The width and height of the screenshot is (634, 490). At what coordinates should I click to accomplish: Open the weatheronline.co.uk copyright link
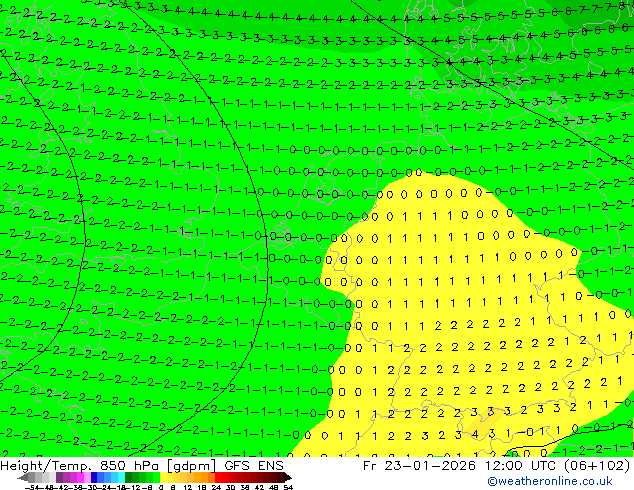pyautogui.click(x=550, y=481)
